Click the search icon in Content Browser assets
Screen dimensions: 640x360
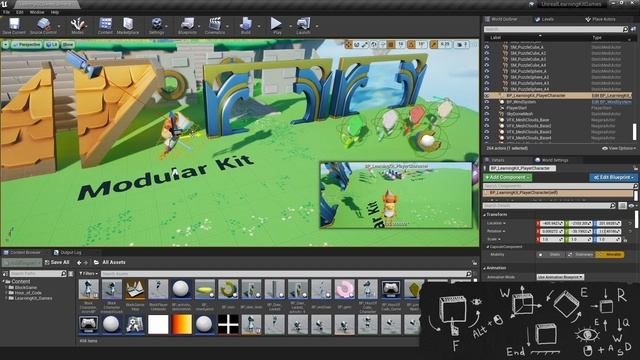point(469,274)
